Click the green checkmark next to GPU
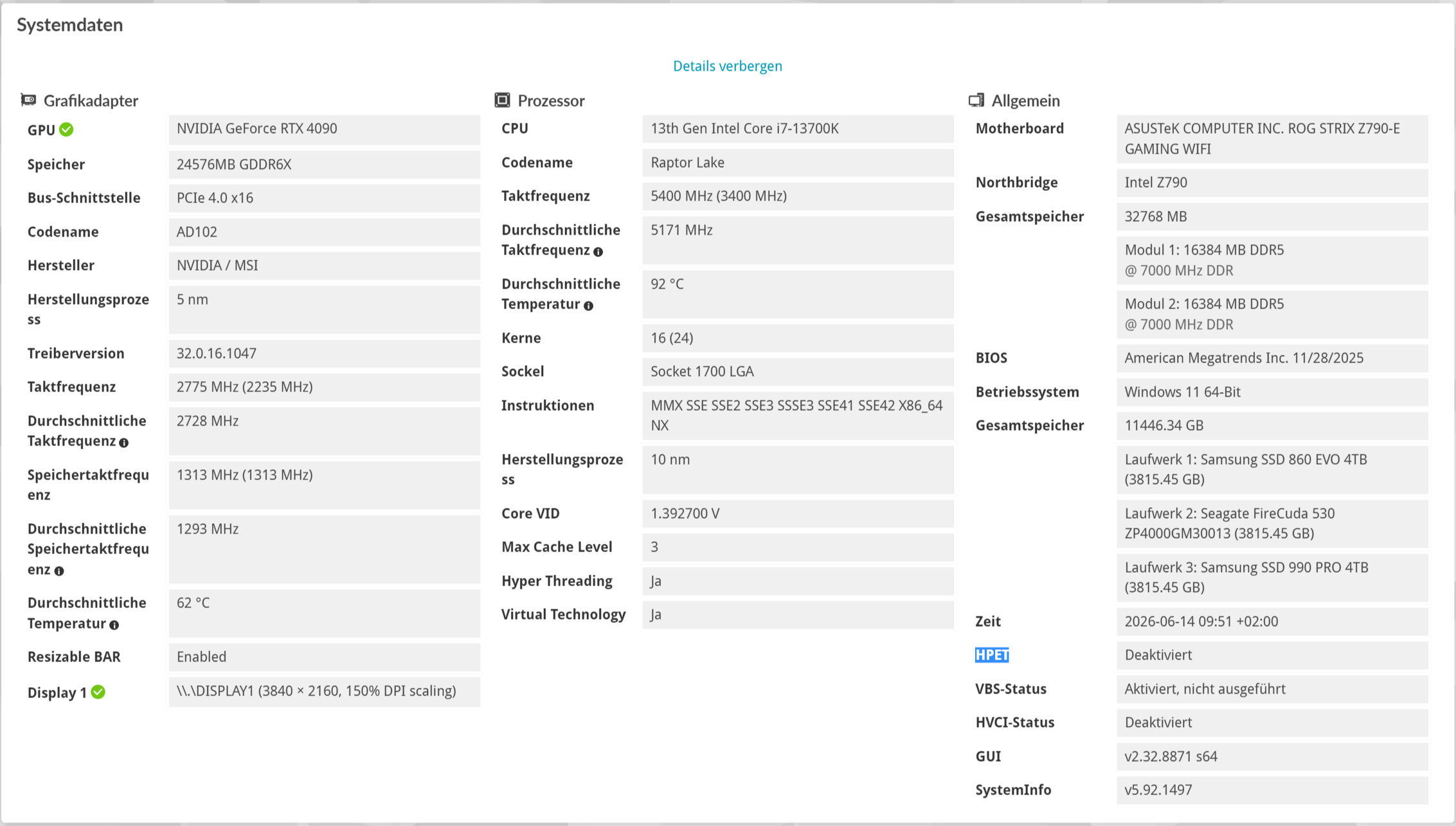 click(66, 130)
